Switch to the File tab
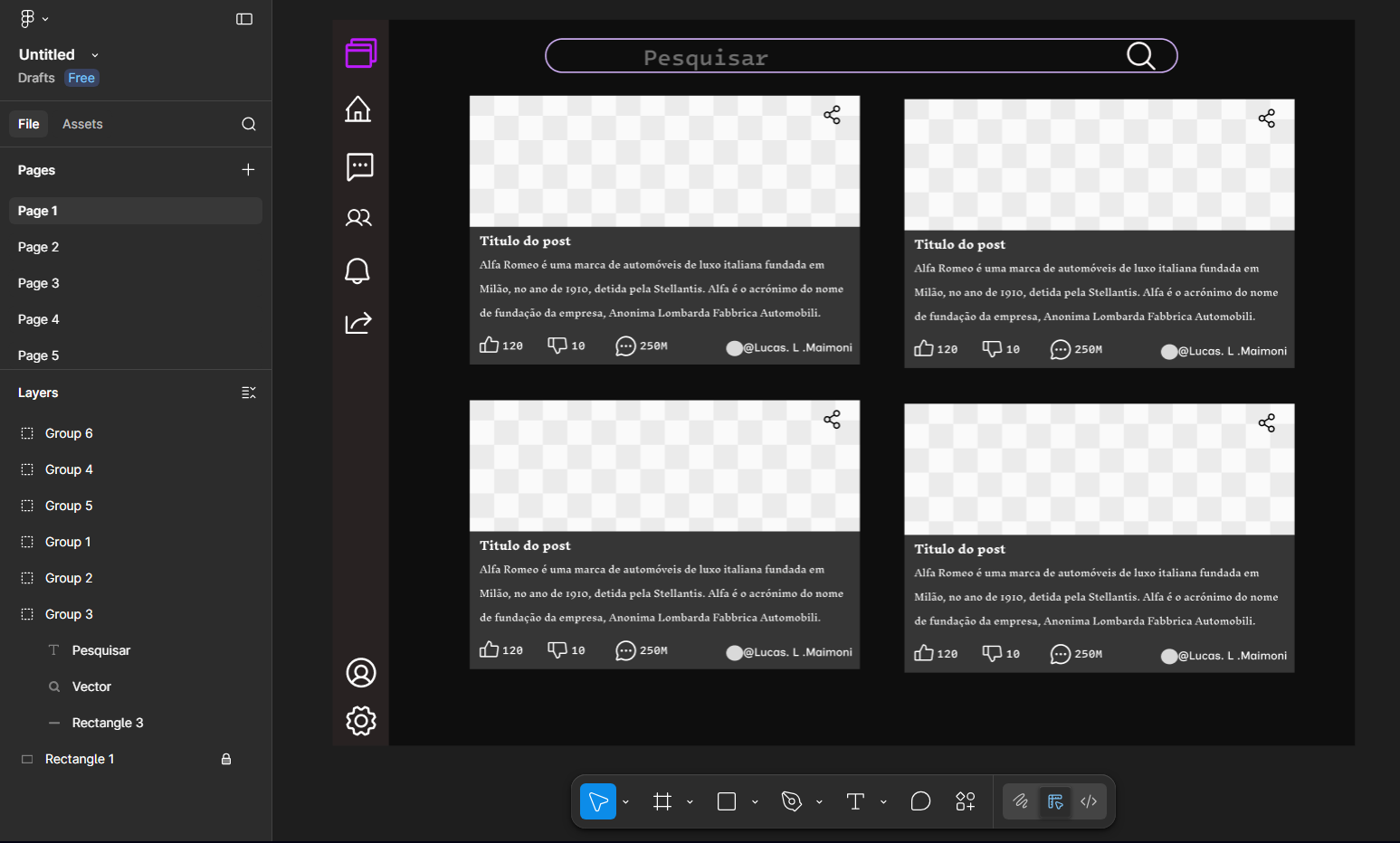1400x843 pixels. point(29,124)
